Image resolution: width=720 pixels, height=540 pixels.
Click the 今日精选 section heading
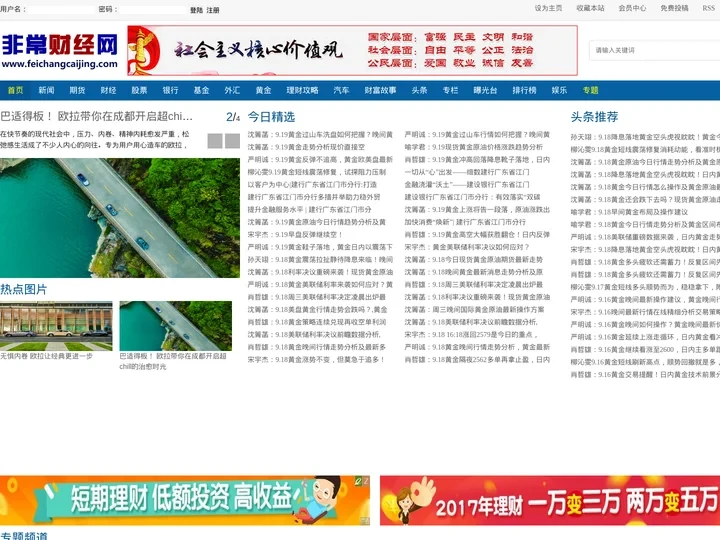[x=271, y=117]
